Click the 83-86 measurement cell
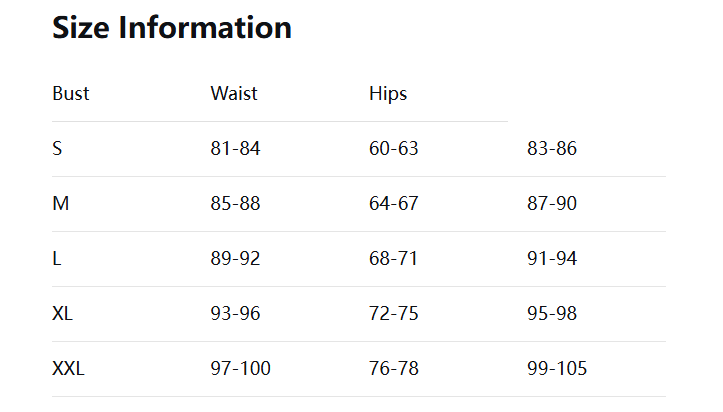The width and height of the screenshot is (723, 412). tap(552, 149)
